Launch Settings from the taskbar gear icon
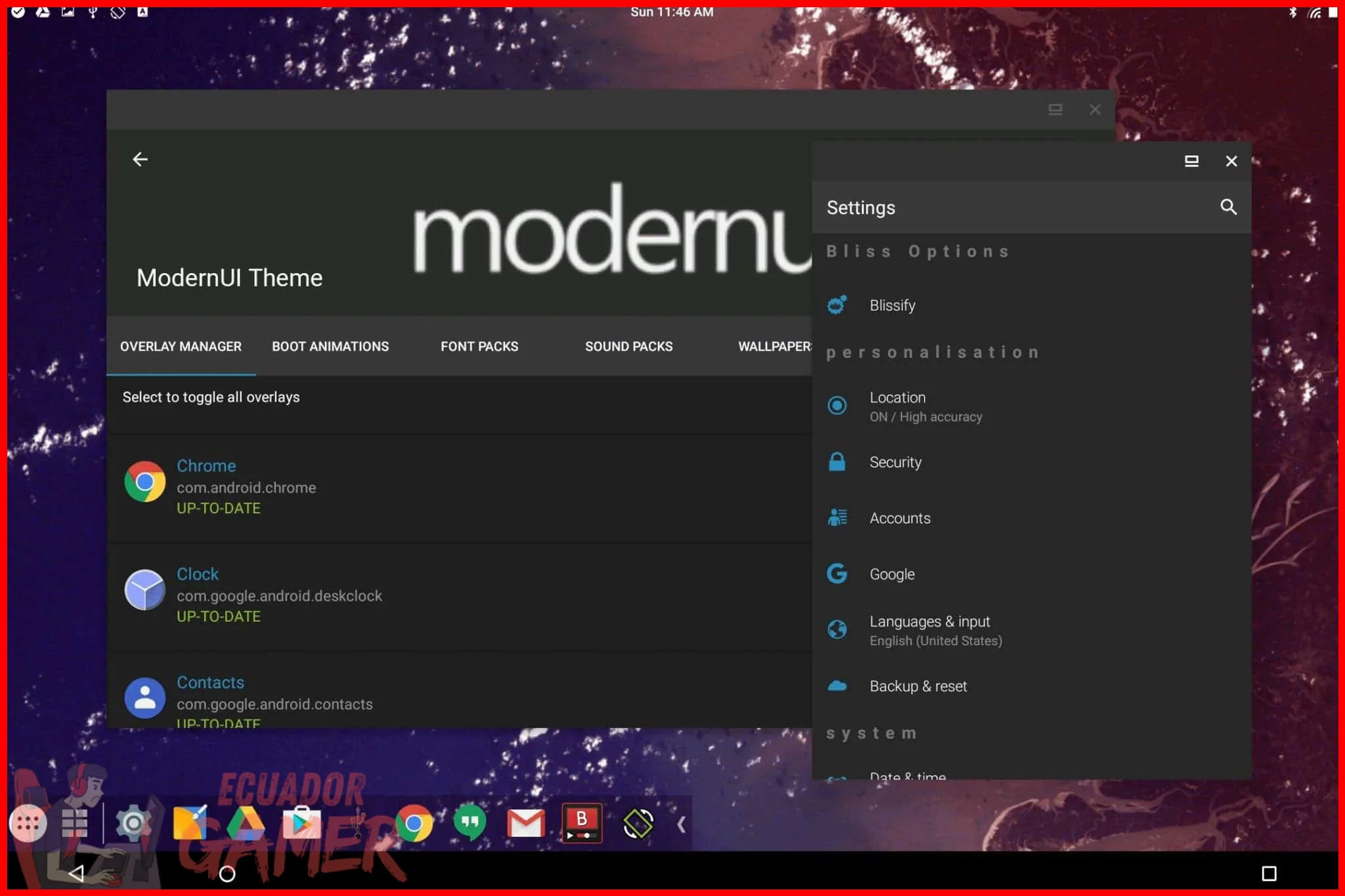1345x896 pixels. pos(133,823)
